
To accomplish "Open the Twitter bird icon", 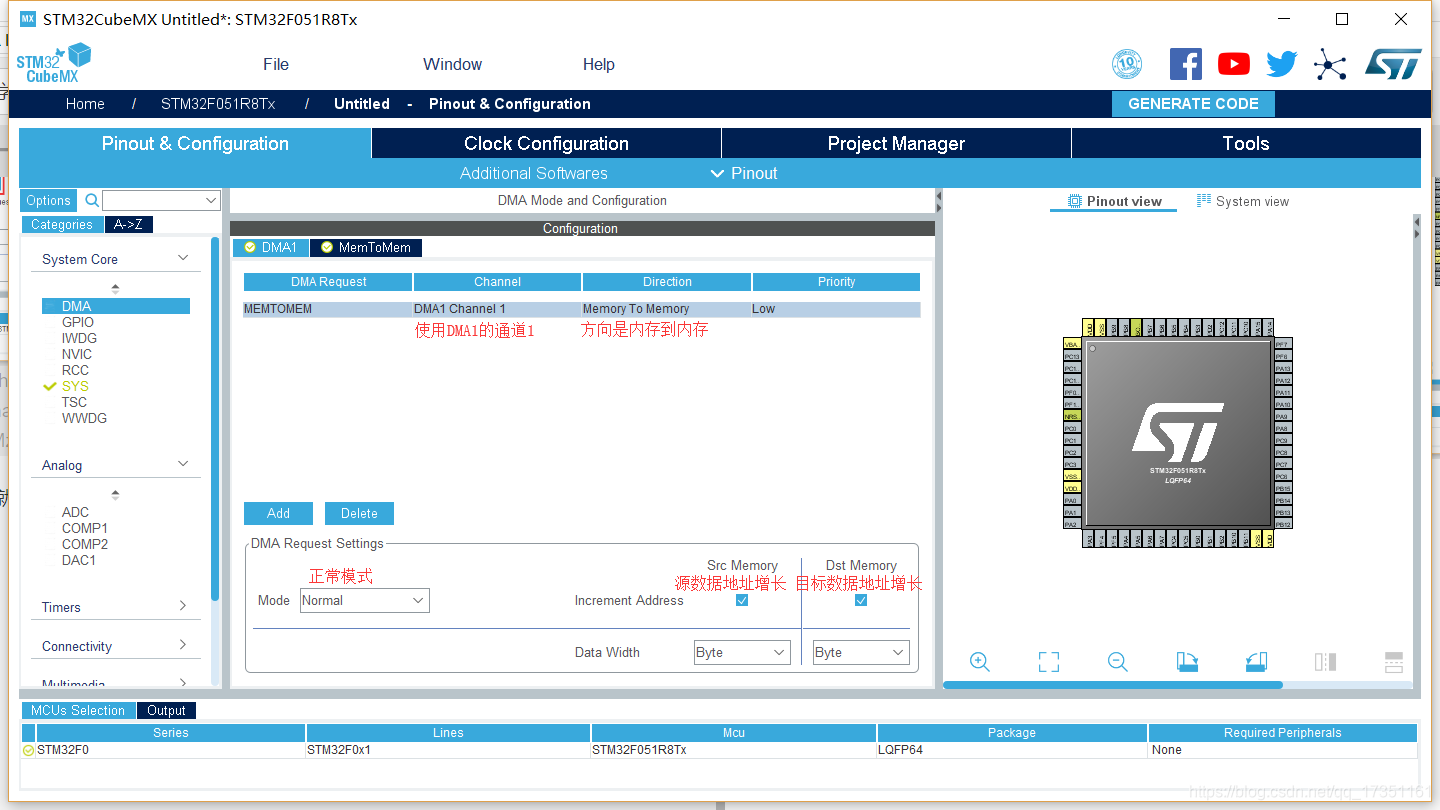I will pyautogui.click(x=1282, y=64).
